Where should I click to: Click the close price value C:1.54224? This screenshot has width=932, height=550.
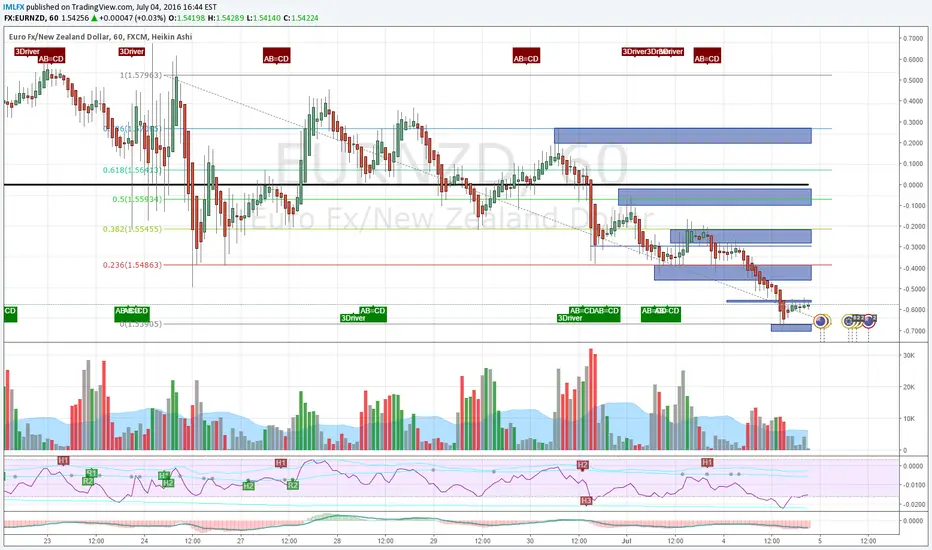pos(301,18)
